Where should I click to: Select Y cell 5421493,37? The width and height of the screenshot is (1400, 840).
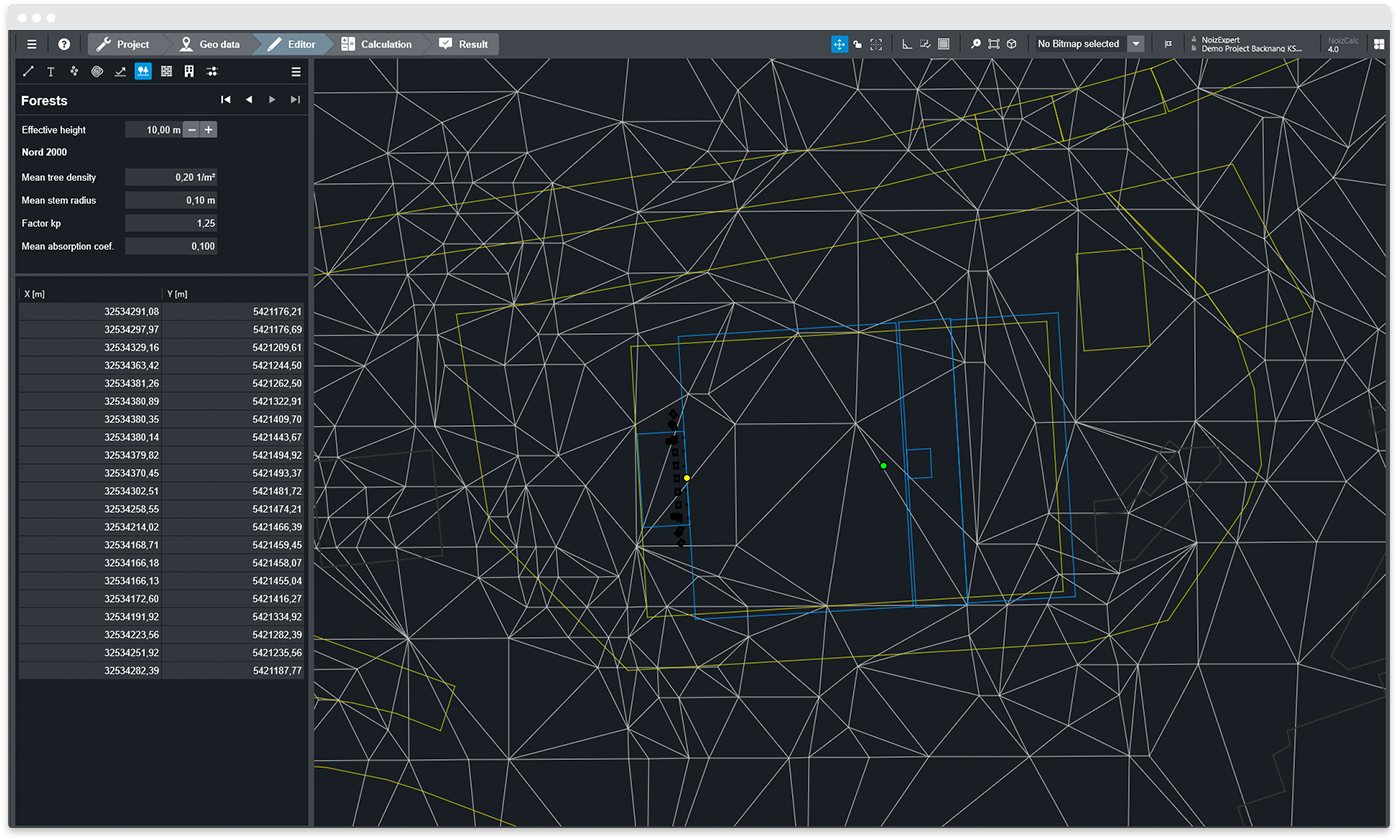[234, 474]
